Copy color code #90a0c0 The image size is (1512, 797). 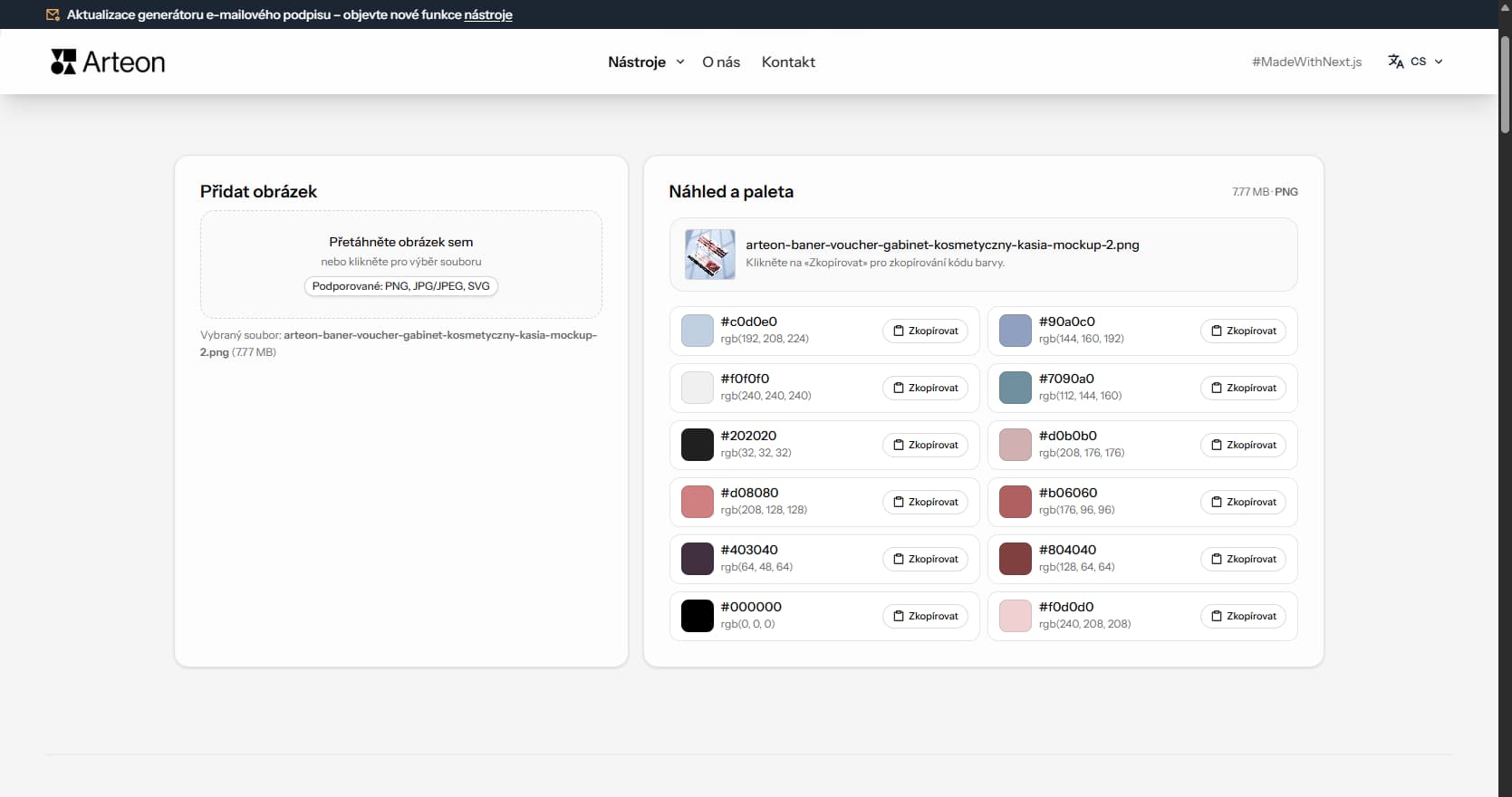pyautogui.click(x=1243, y=331)
